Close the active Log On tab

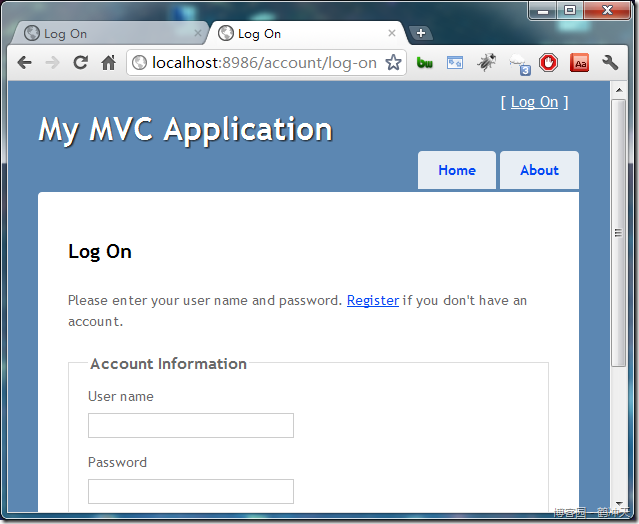click(392, 33)
